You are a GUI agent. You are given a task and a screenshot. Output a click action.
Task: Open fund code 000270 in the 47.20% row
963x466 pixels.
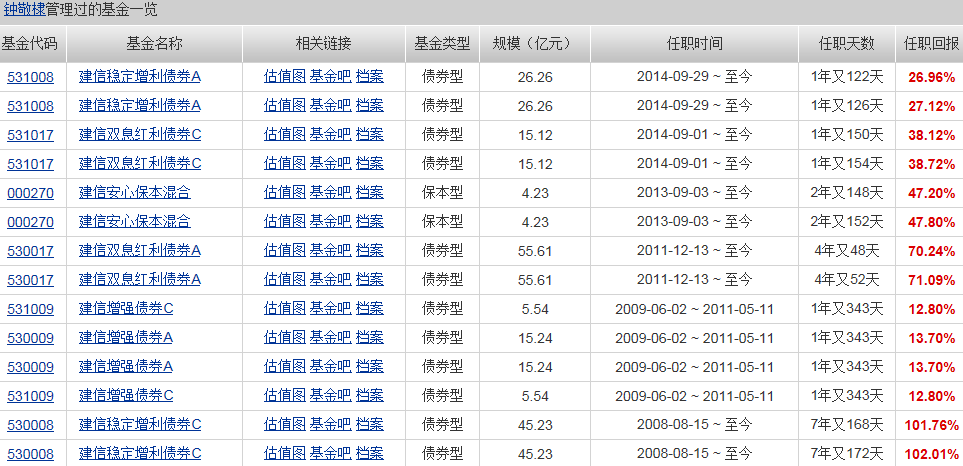(30, 193)
